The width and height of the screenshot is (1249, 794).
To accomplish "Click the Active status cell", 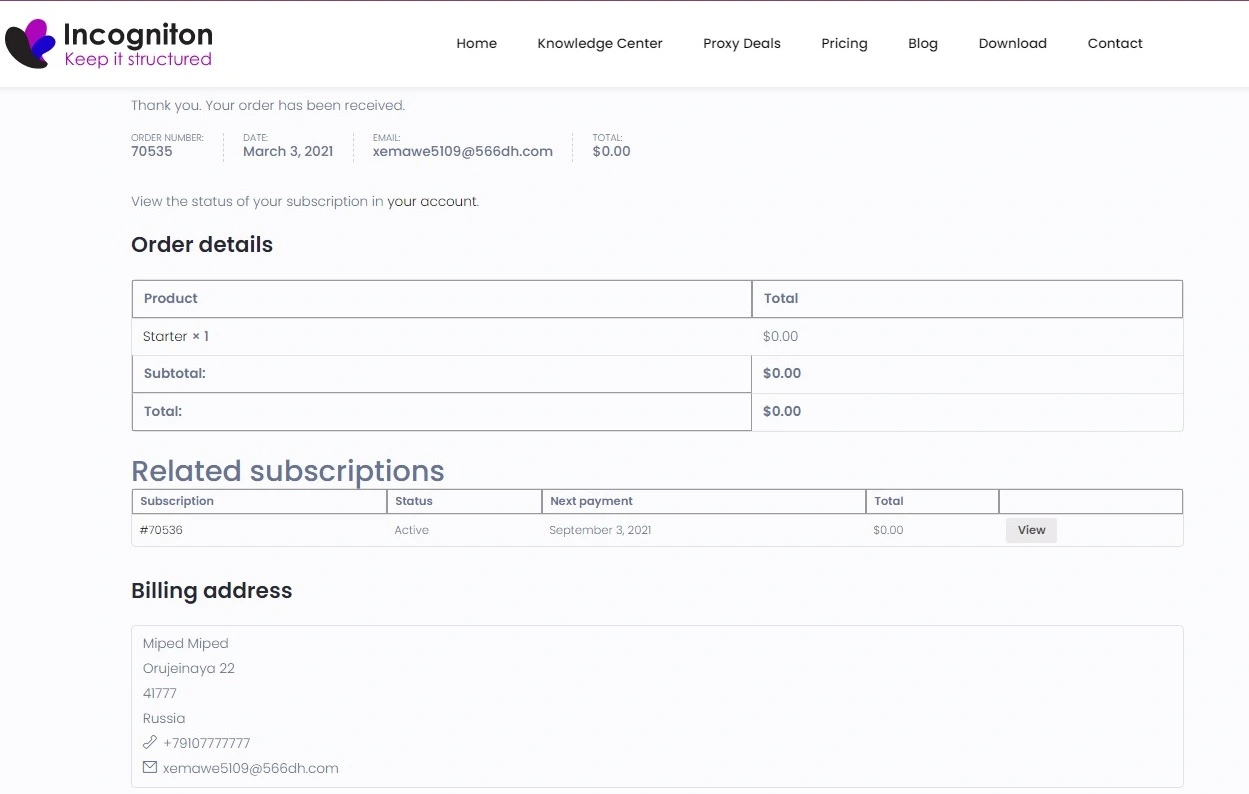I will [412, 530].
